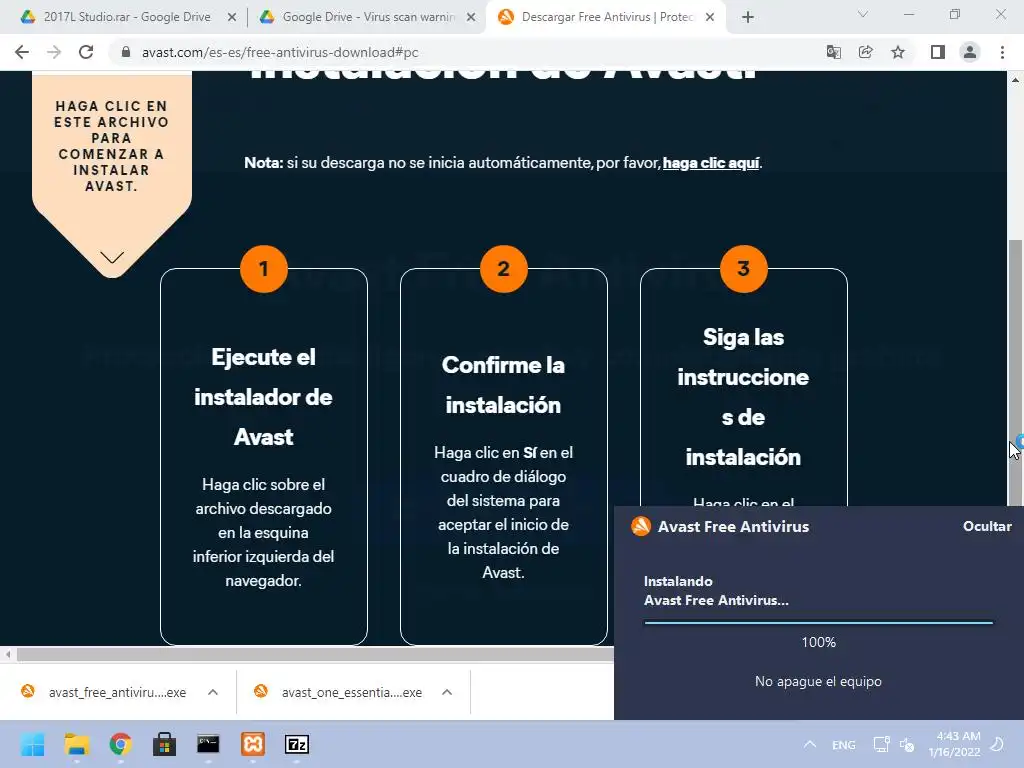
Task: Click the browser forward arrow
Action: click(x=54, y=52)
